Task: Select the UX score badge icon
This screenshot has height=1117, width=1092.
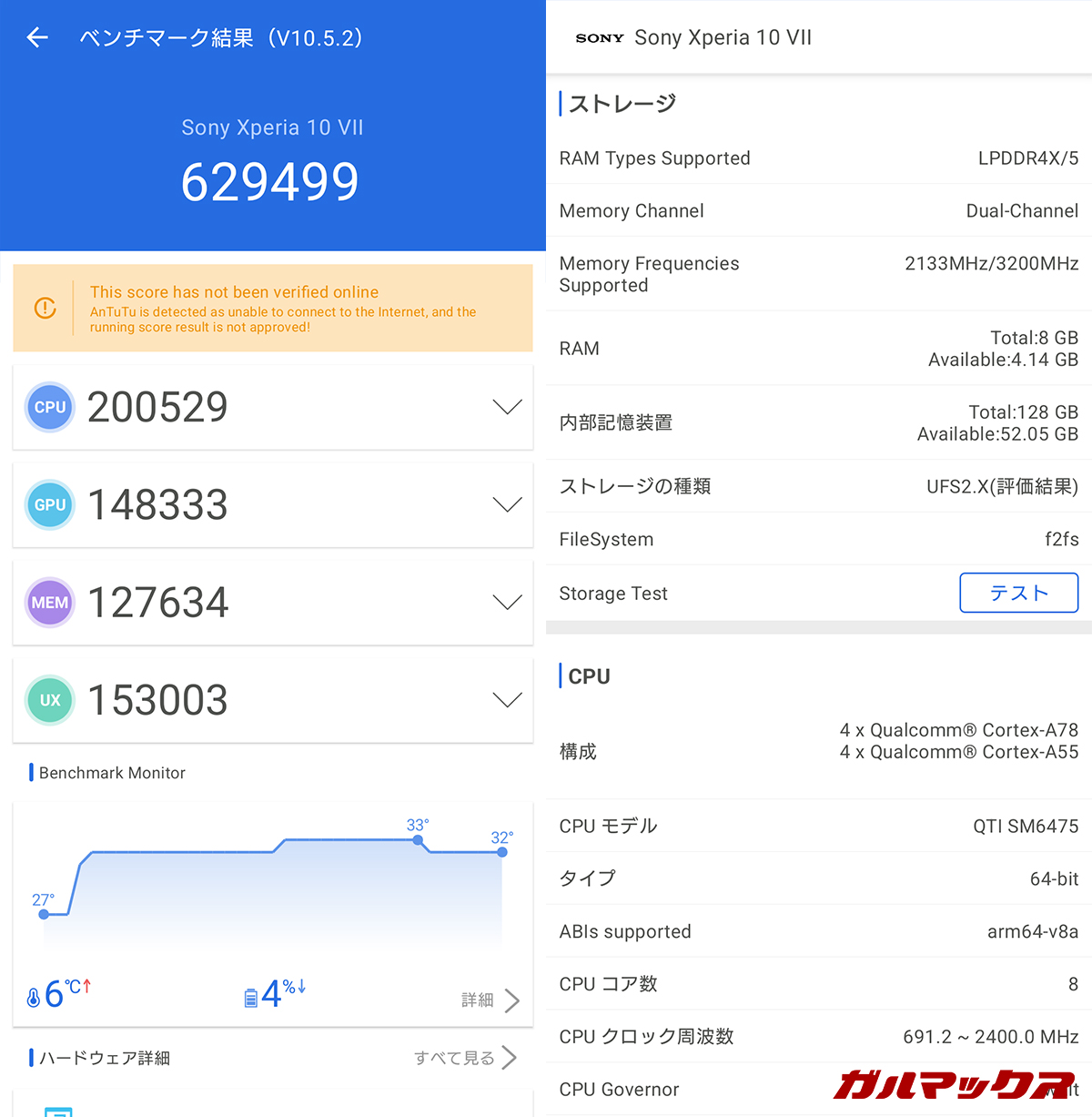Action: pos(49,699)
